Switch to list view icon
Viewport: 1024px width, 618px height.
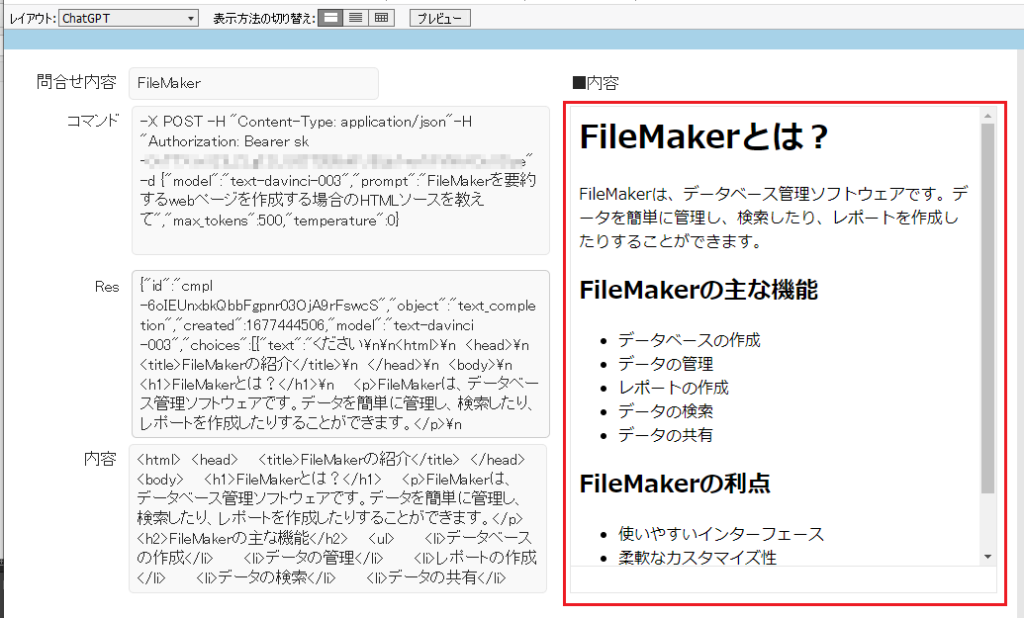[x=355, y=18]
